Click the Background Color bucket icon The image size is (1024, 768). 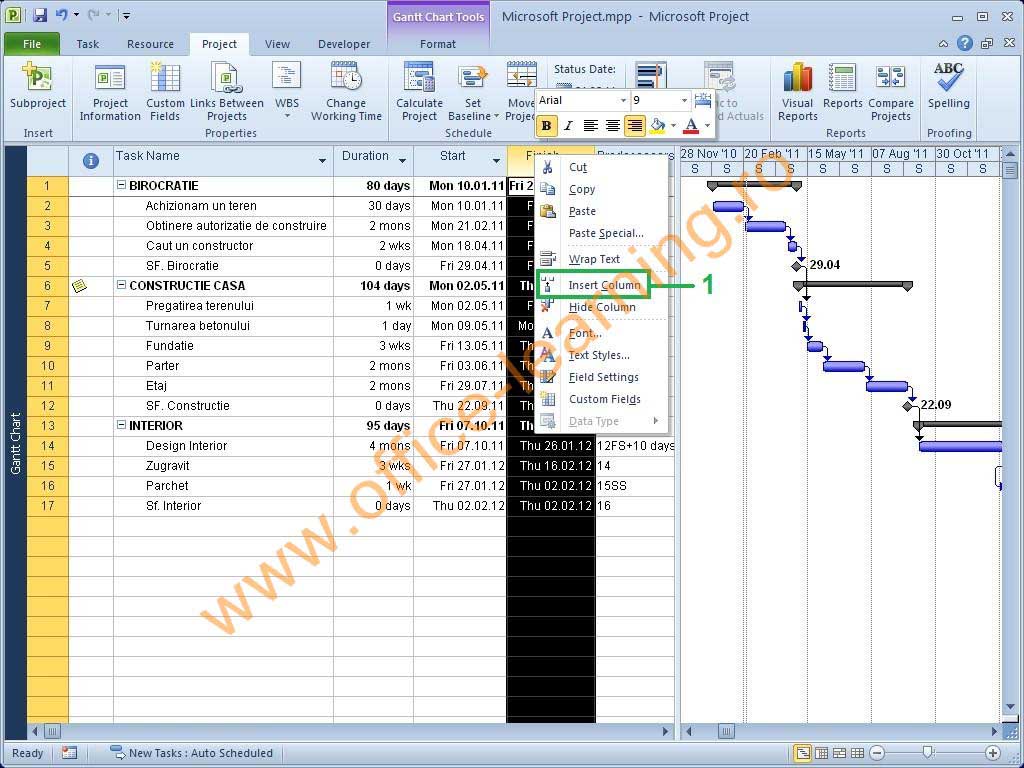658,125
